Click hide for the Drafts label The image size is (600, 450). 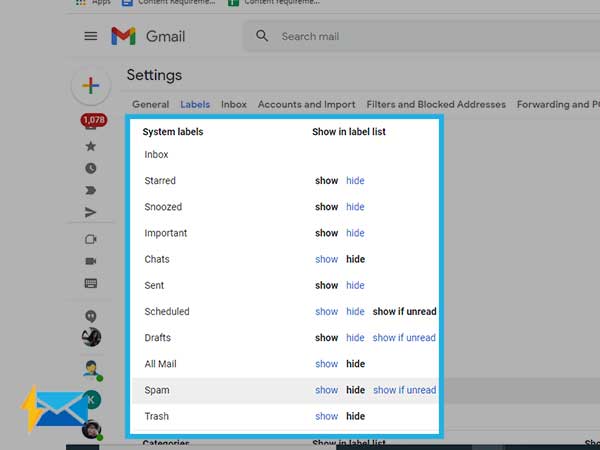[x=355, y=338]
